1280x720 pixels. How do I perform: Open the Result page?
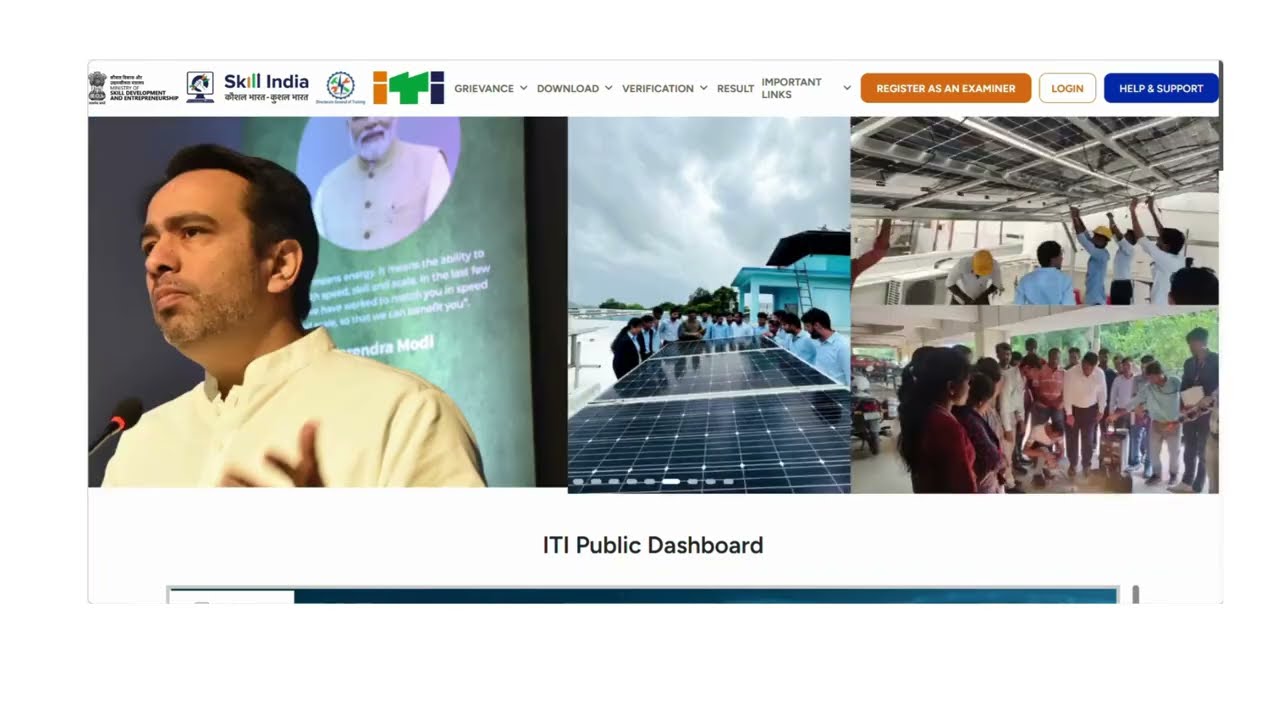coord(735,88)
